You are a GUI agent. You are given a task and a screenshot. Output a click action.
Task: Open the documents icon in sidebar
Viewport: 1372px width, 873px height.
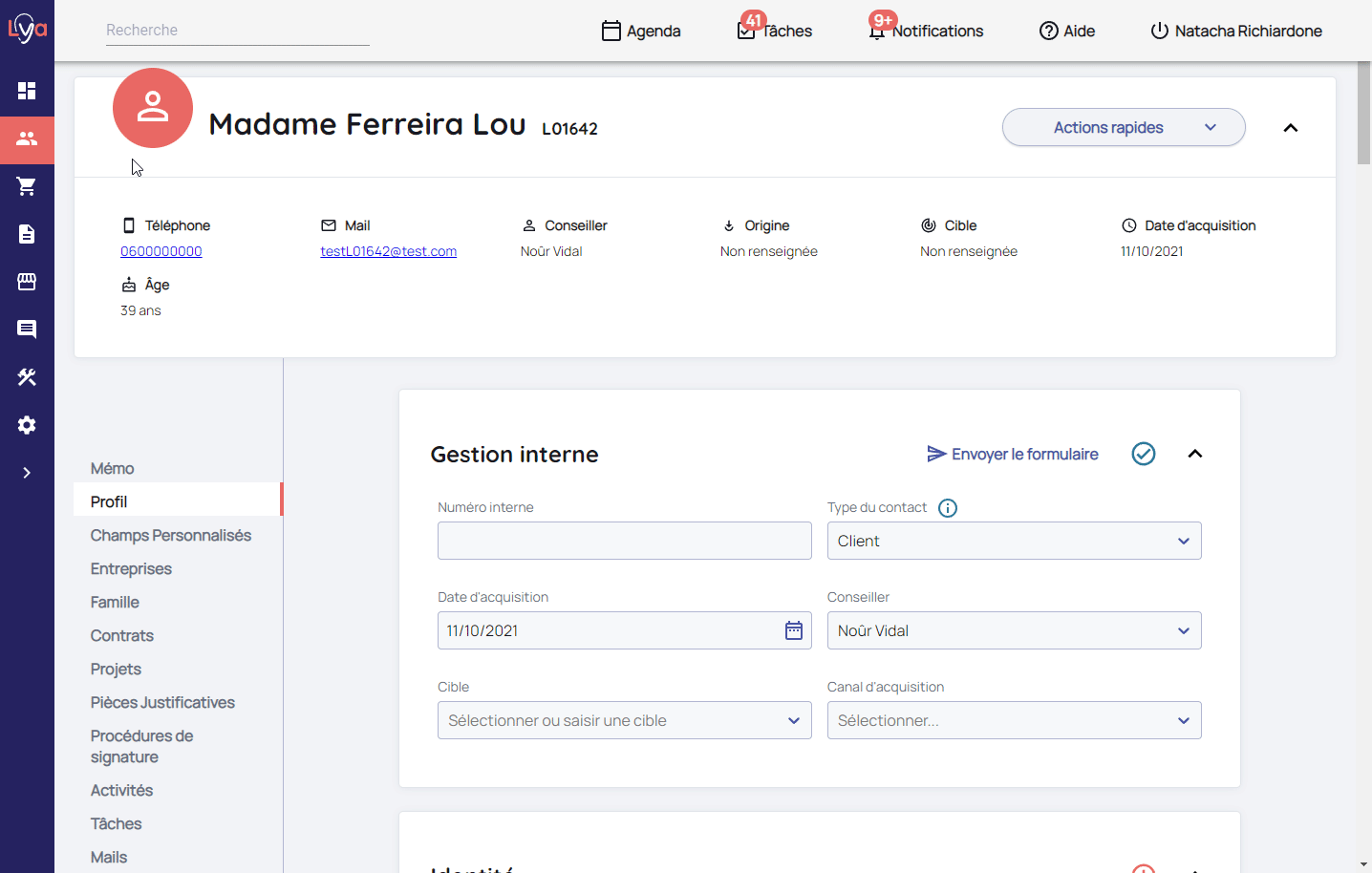(x=27, y=234)
